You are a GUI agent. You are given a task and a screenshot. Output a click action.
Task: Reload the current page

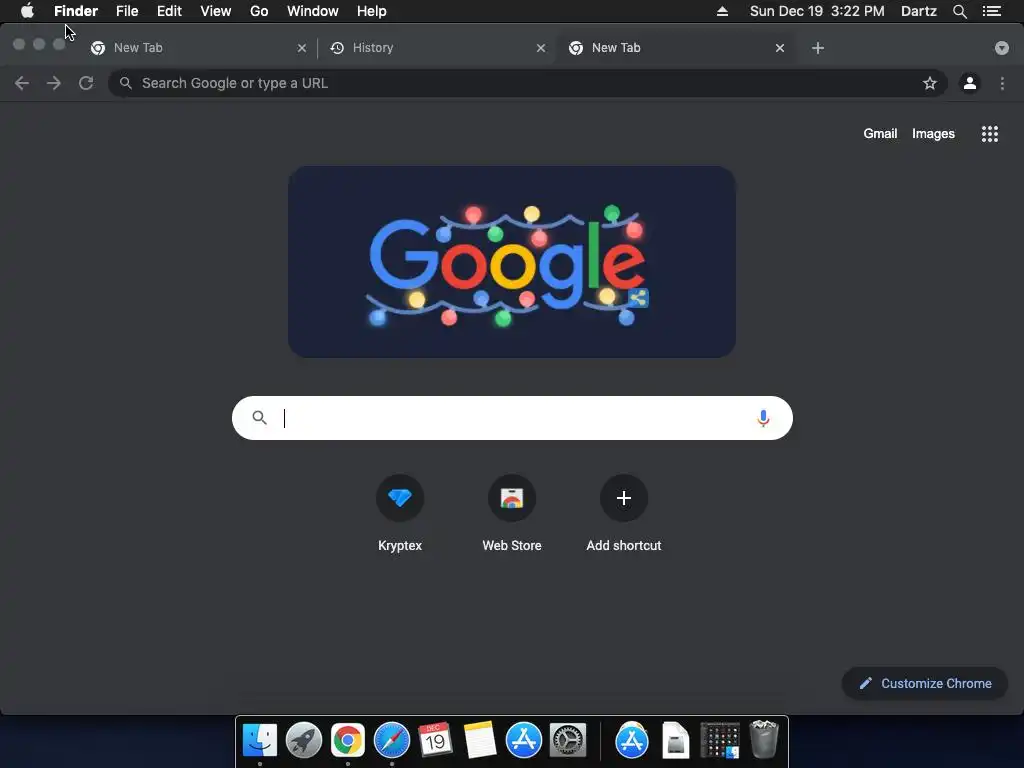pyautogui.click(x=86, y=83)
